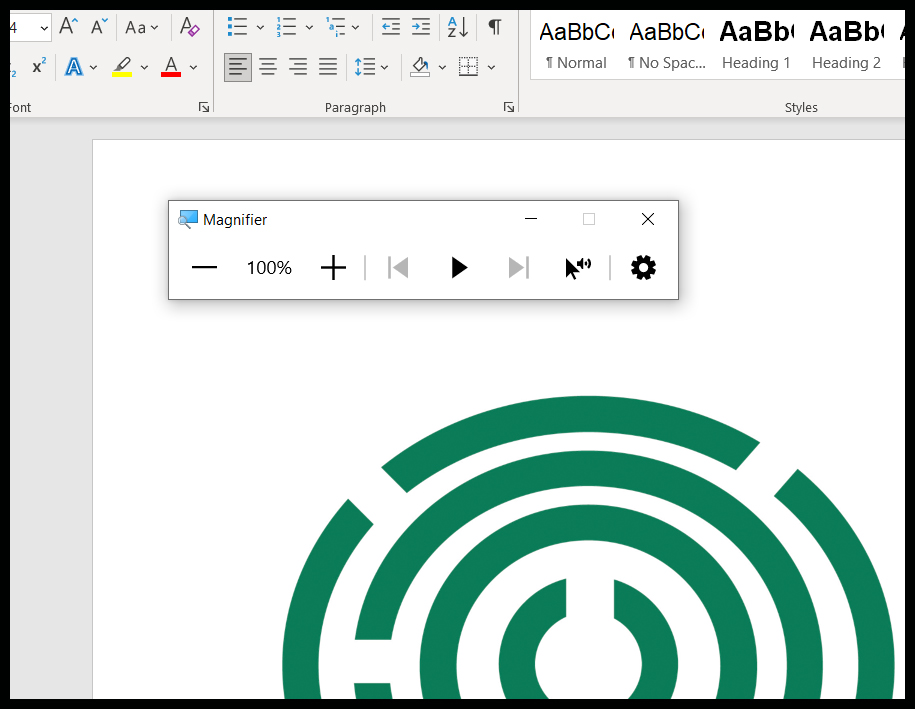The image size is (915, 709).
Task: Shrink font size with the decrease font icon
Action: pos(99,26)
